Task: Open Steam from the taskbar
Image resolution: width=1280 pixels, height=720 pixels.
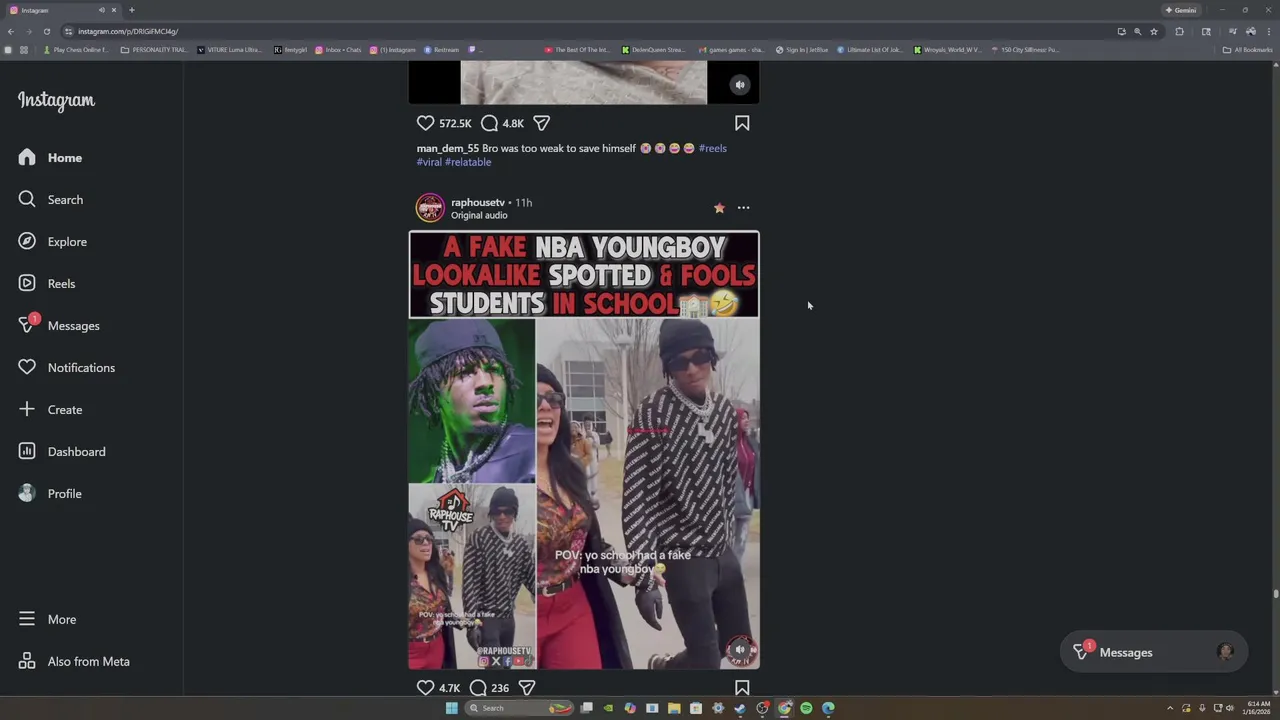Action: click(x=740, y=708)
